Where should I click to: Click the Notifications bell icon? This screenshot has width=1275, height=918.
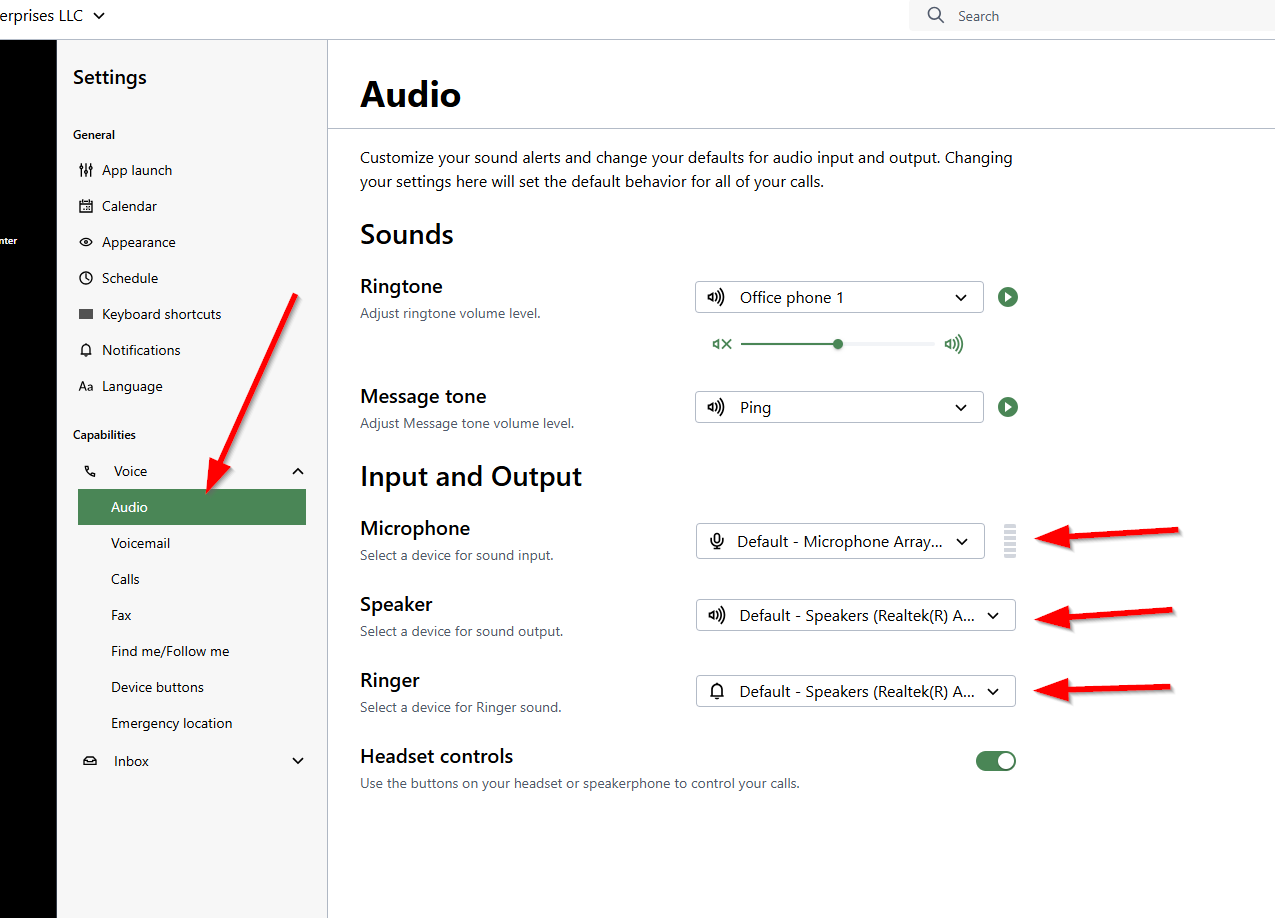86,350
